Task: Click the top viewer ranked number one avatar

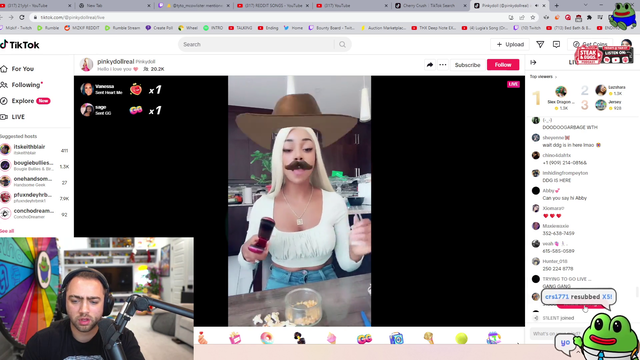Action: (x=561, y=91)
